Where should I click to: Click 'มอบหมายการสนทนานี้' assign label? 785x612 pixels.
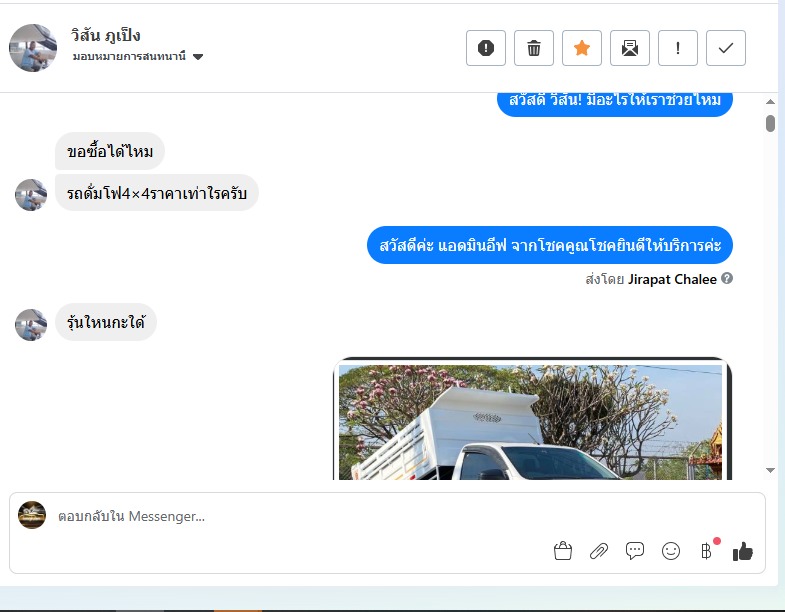click(129, 56)
